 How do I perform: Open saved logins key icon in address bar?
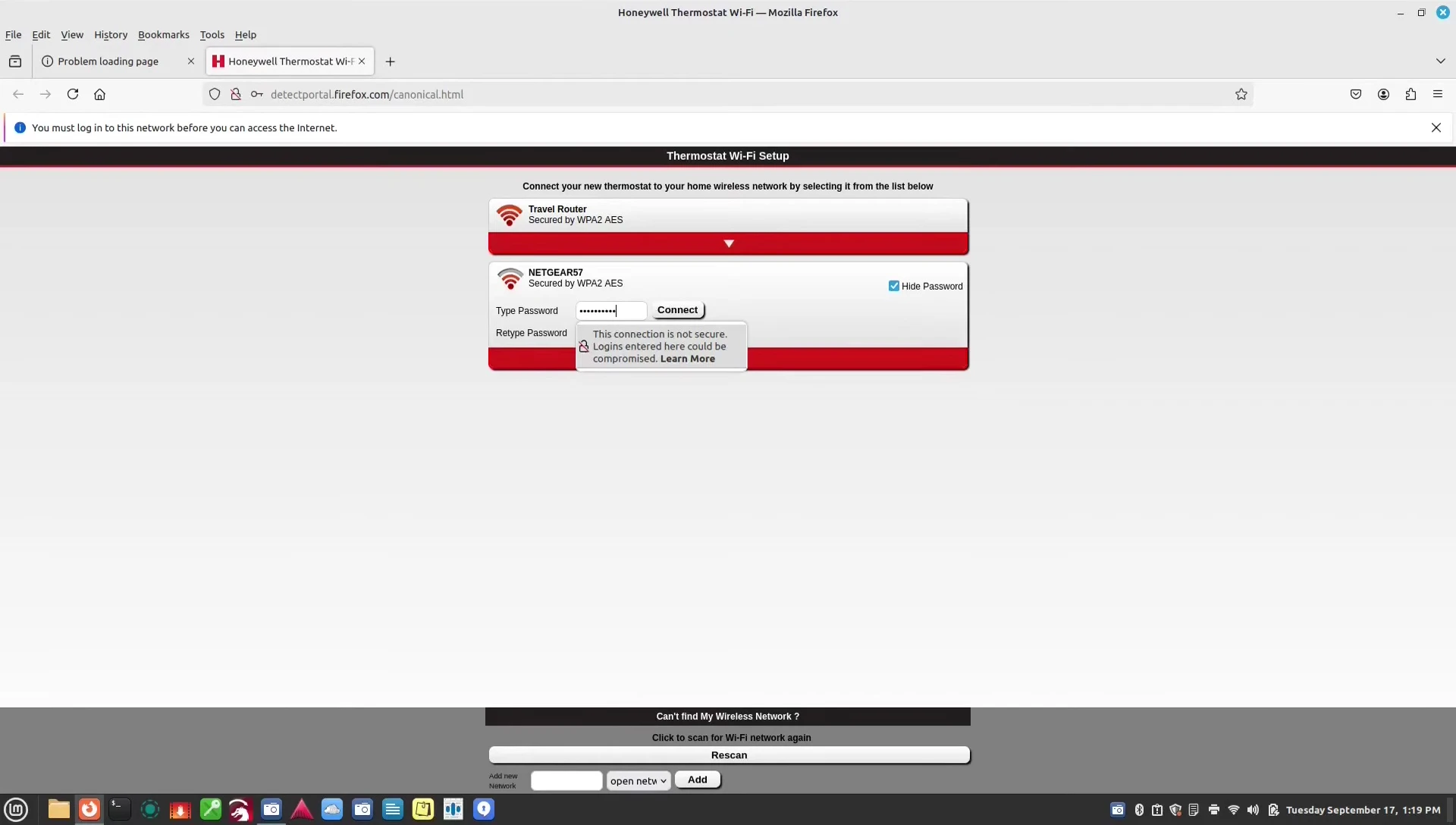click(257, 94)
